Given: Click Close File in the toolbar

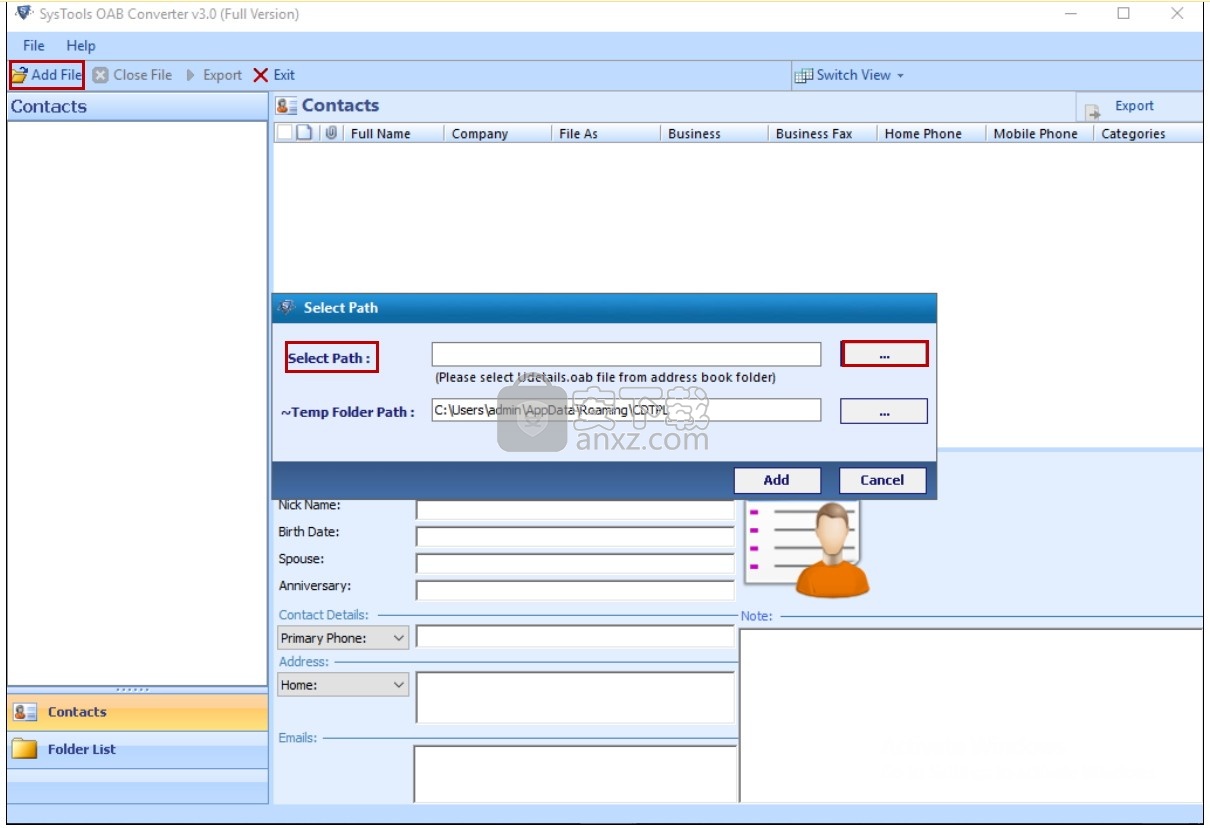Looking at the screenshot, I should click(132, 75).
